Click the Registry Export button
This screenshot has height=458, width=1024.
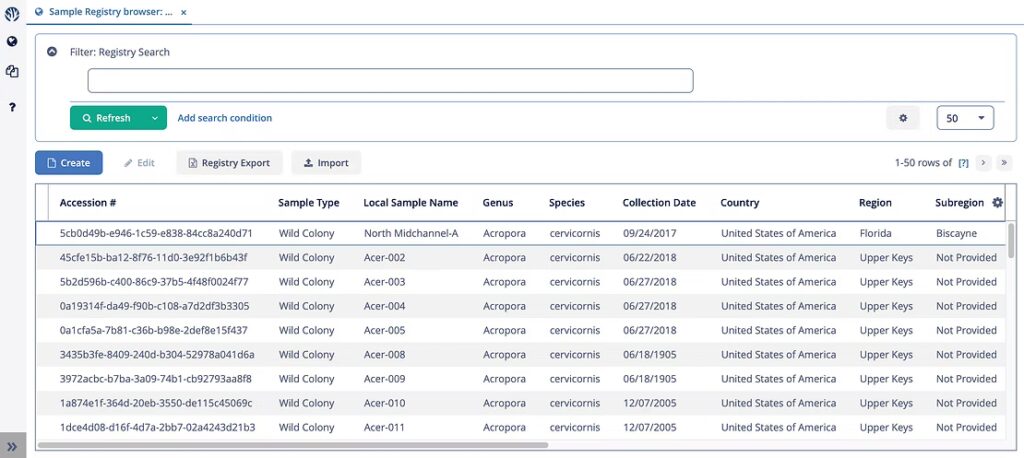point(229,163)
